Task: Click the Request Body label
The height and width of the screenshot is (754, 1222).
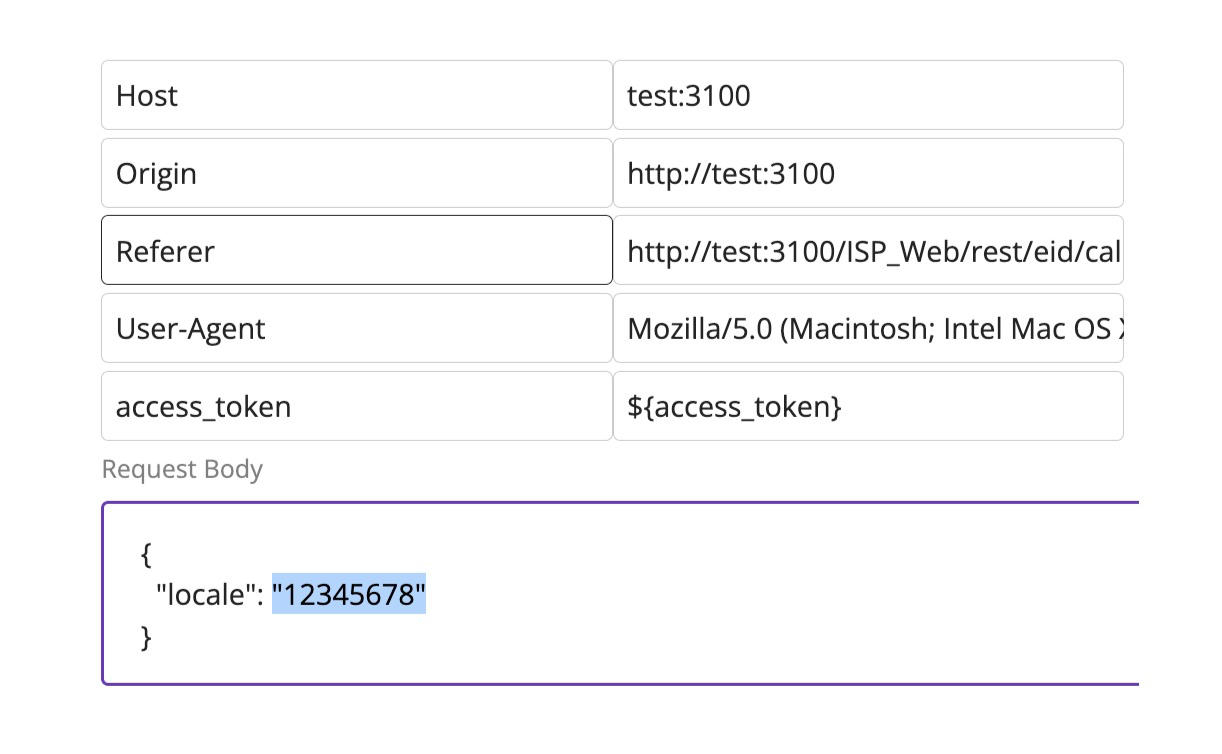Action: coord(182,470)
